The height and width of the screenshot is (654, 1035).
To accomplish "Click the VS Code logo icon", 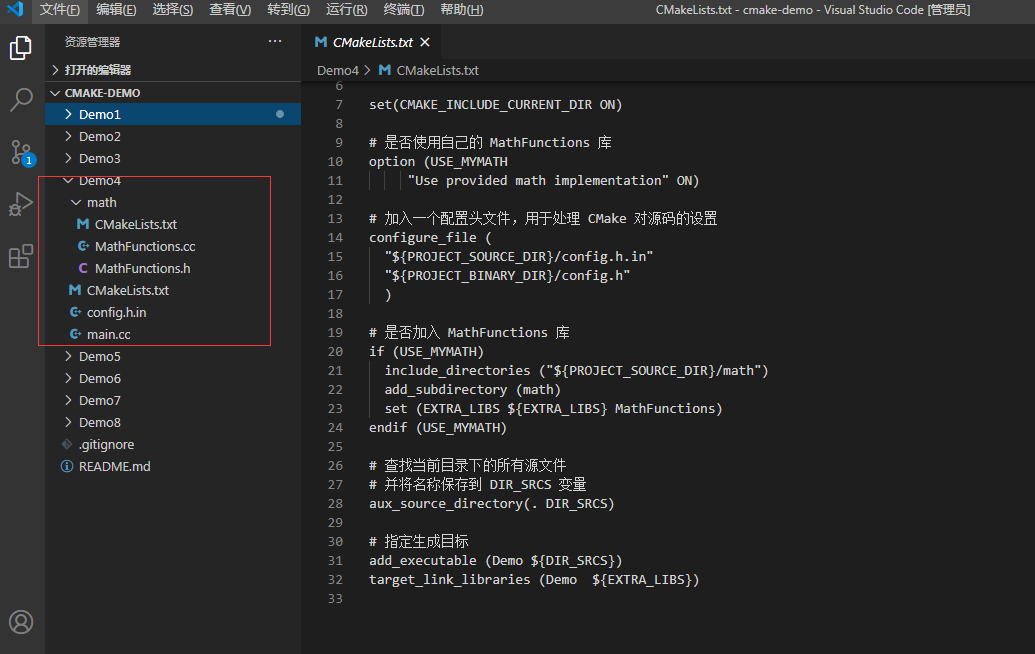I will coord(15,9).
